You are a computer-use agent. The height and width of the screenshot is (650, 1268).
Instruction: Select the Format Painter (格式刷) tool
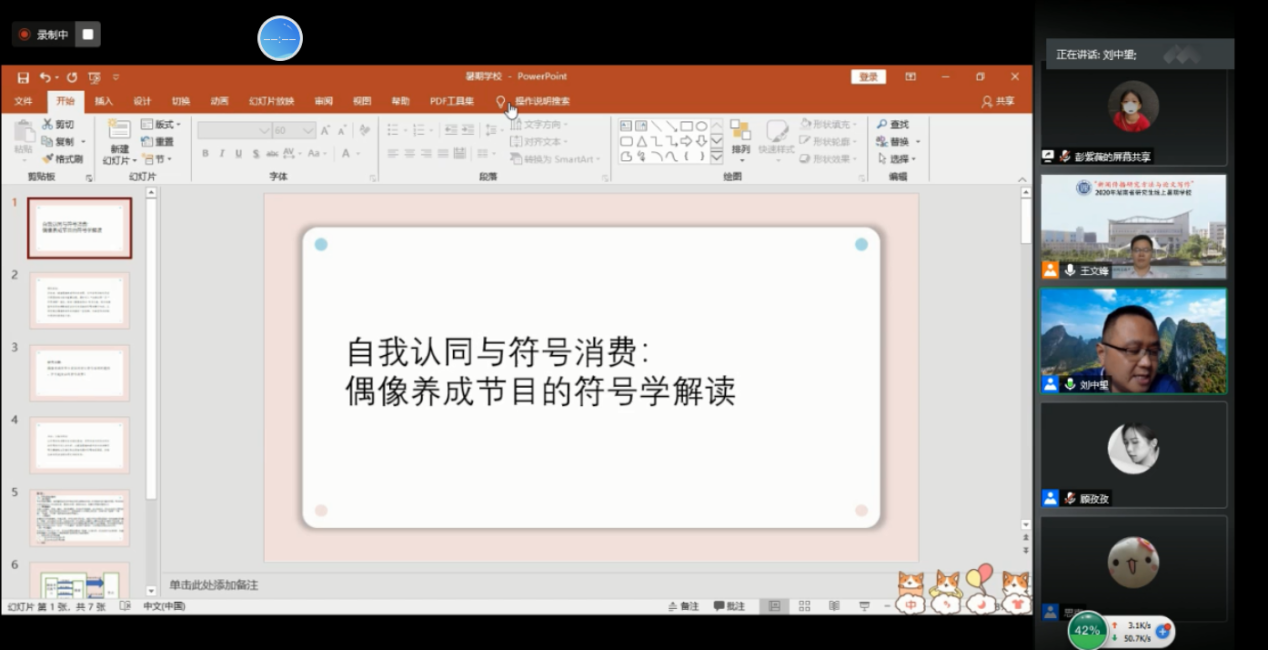pyautogui.click(x=63, y=159)
